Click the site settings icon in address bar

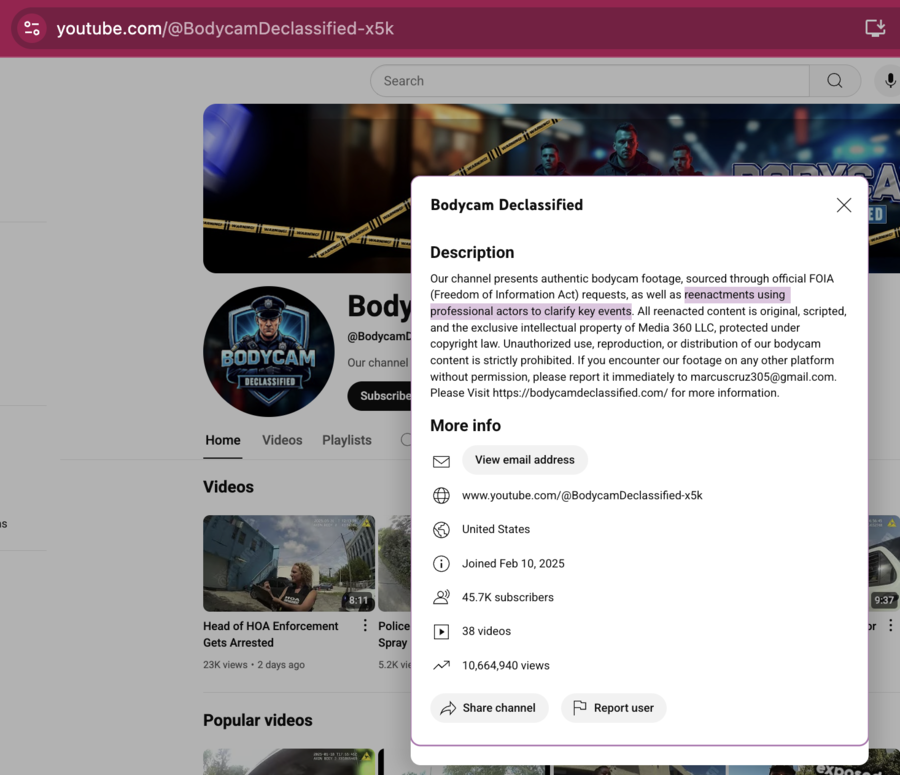(x=32, y=28)
